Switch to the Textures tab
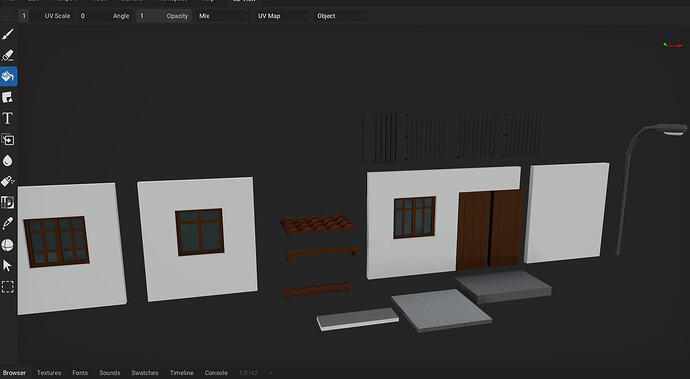This screenshot has height=379, width=690. 49,373
